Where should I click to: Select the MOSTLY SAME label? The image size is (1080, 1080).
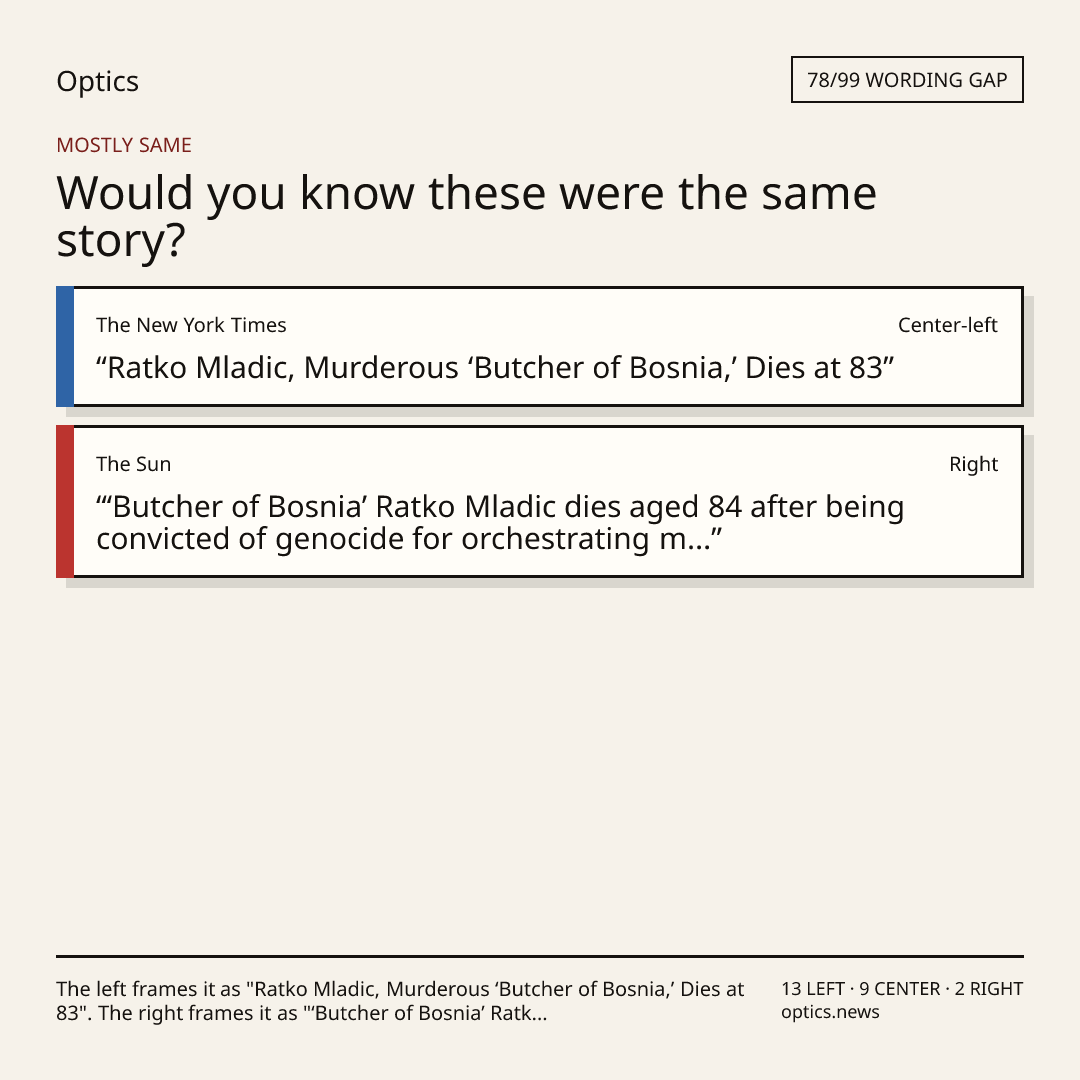point(124,145)
